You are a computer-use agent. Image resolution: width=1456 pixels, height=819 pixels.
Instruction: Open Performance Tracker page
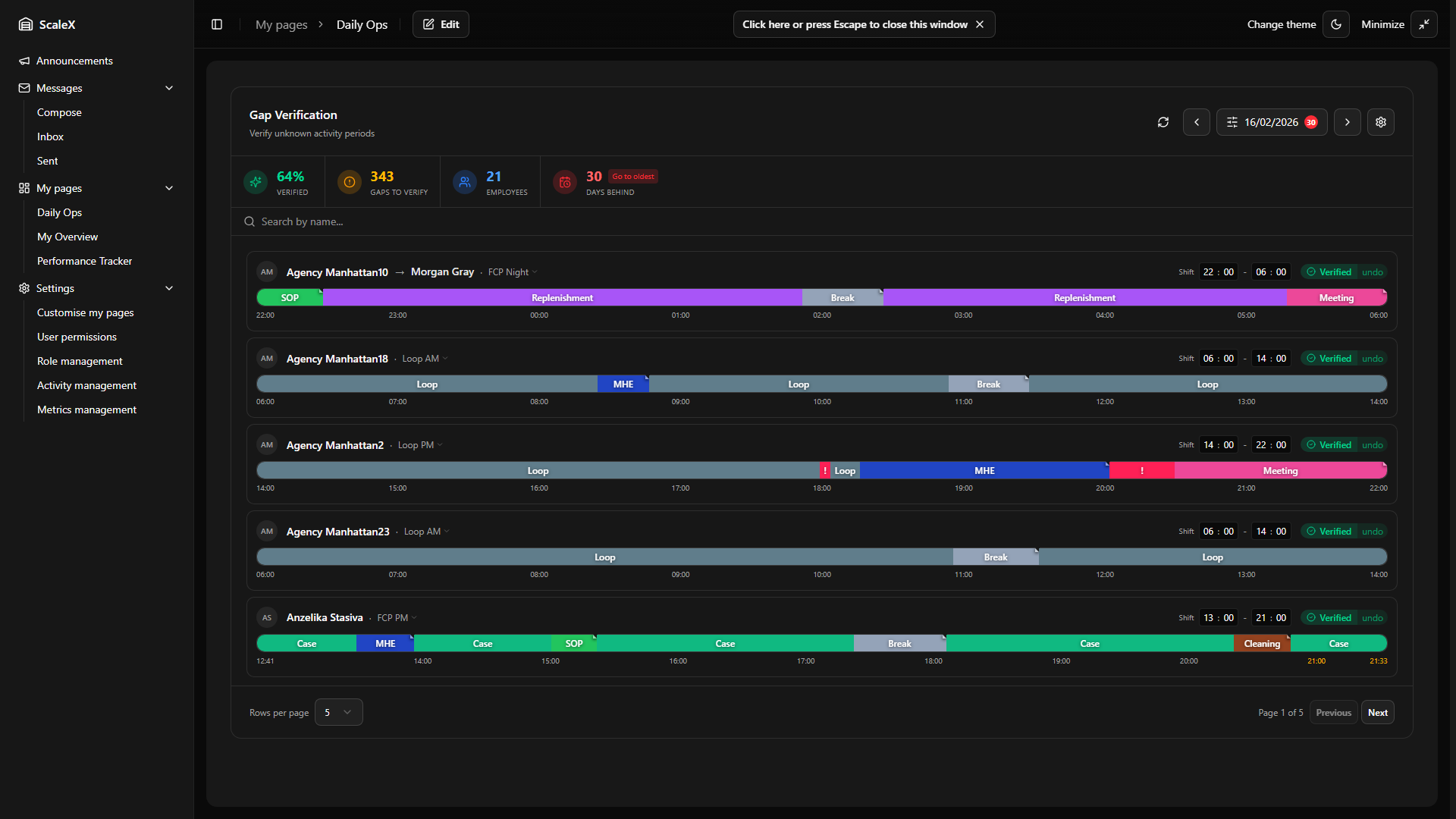tap(84, 261)
